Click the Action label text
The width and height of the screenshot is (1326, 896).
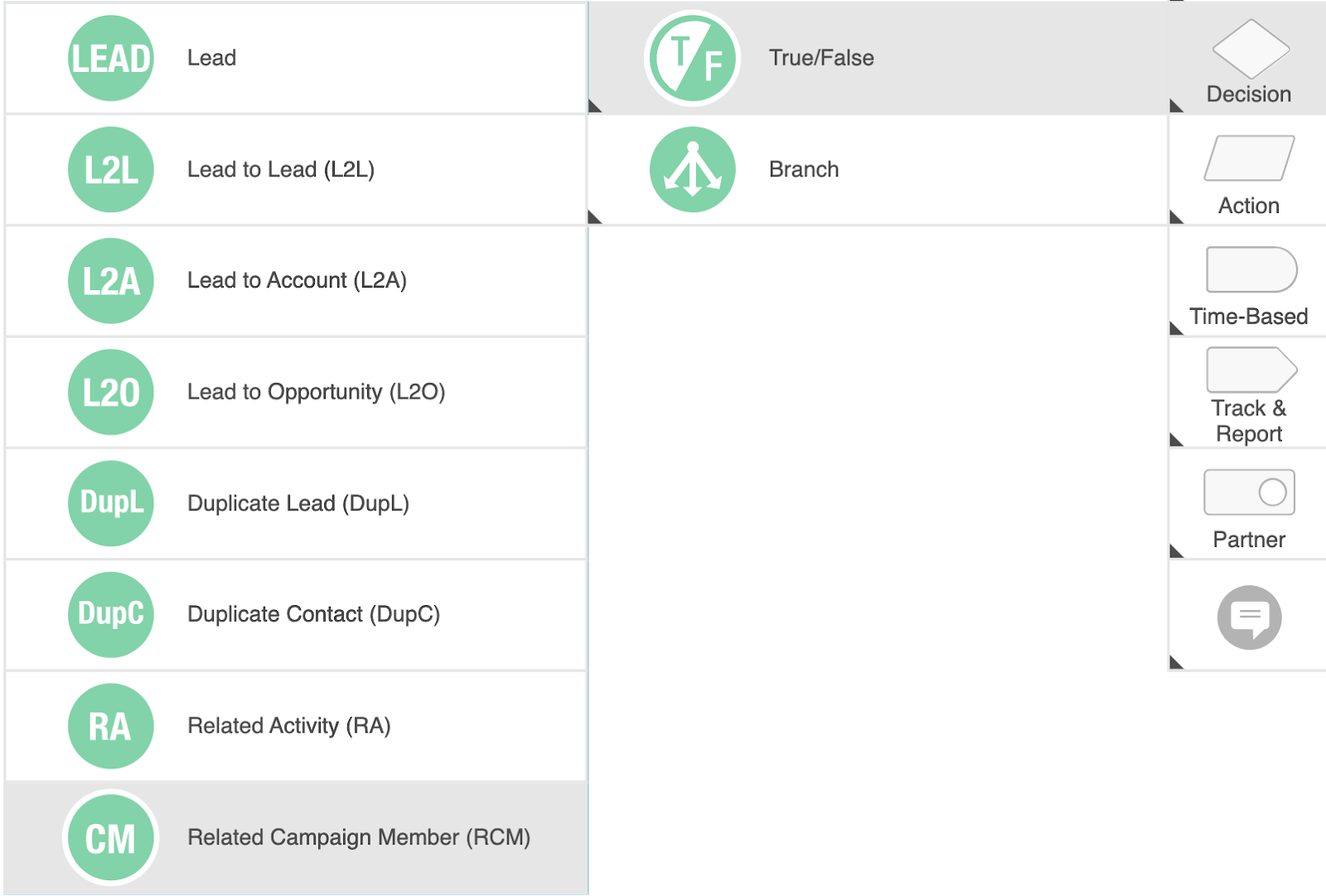(1249, 206)
